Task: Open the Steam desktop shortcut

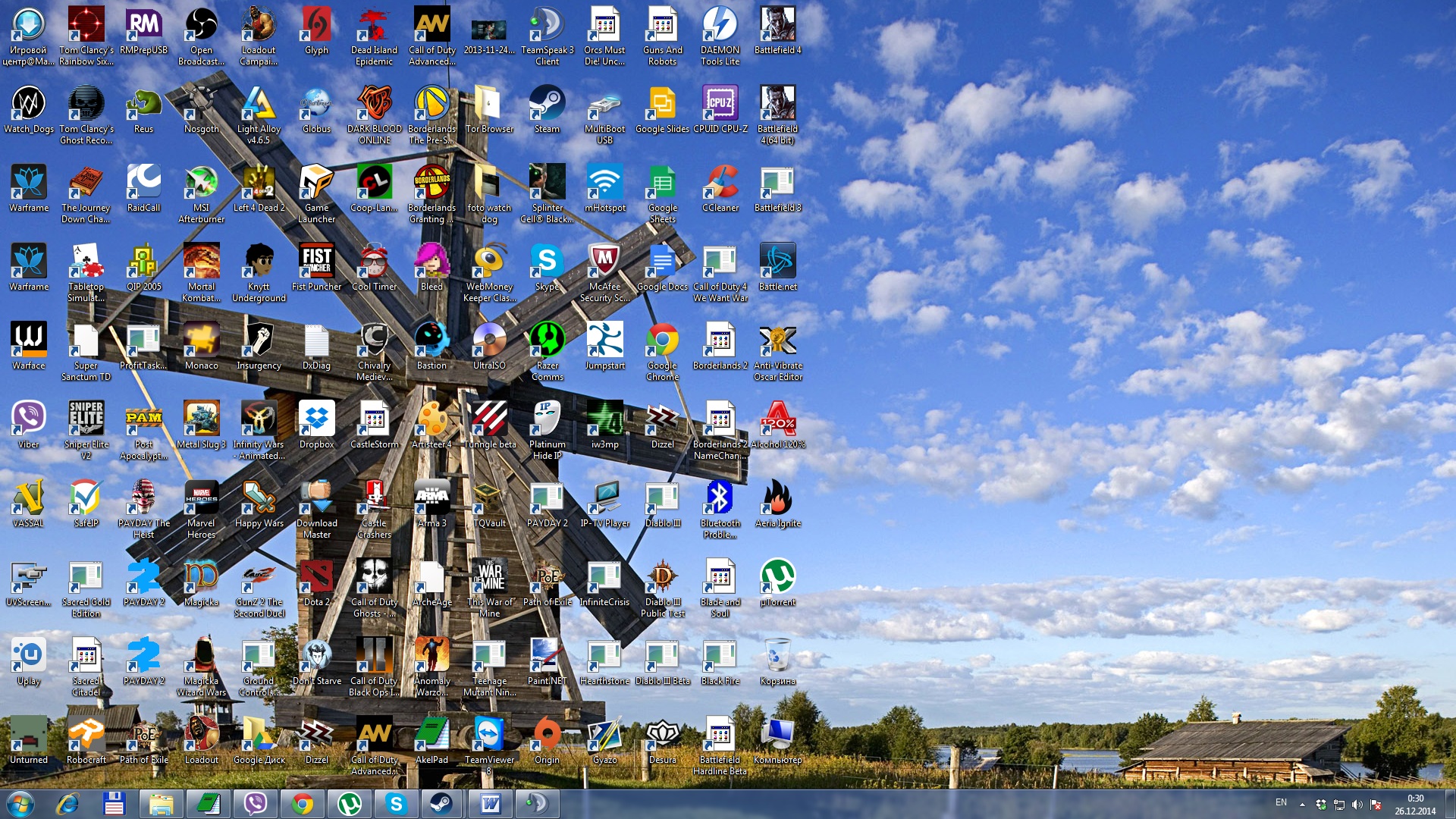Action: pos(547,110)
